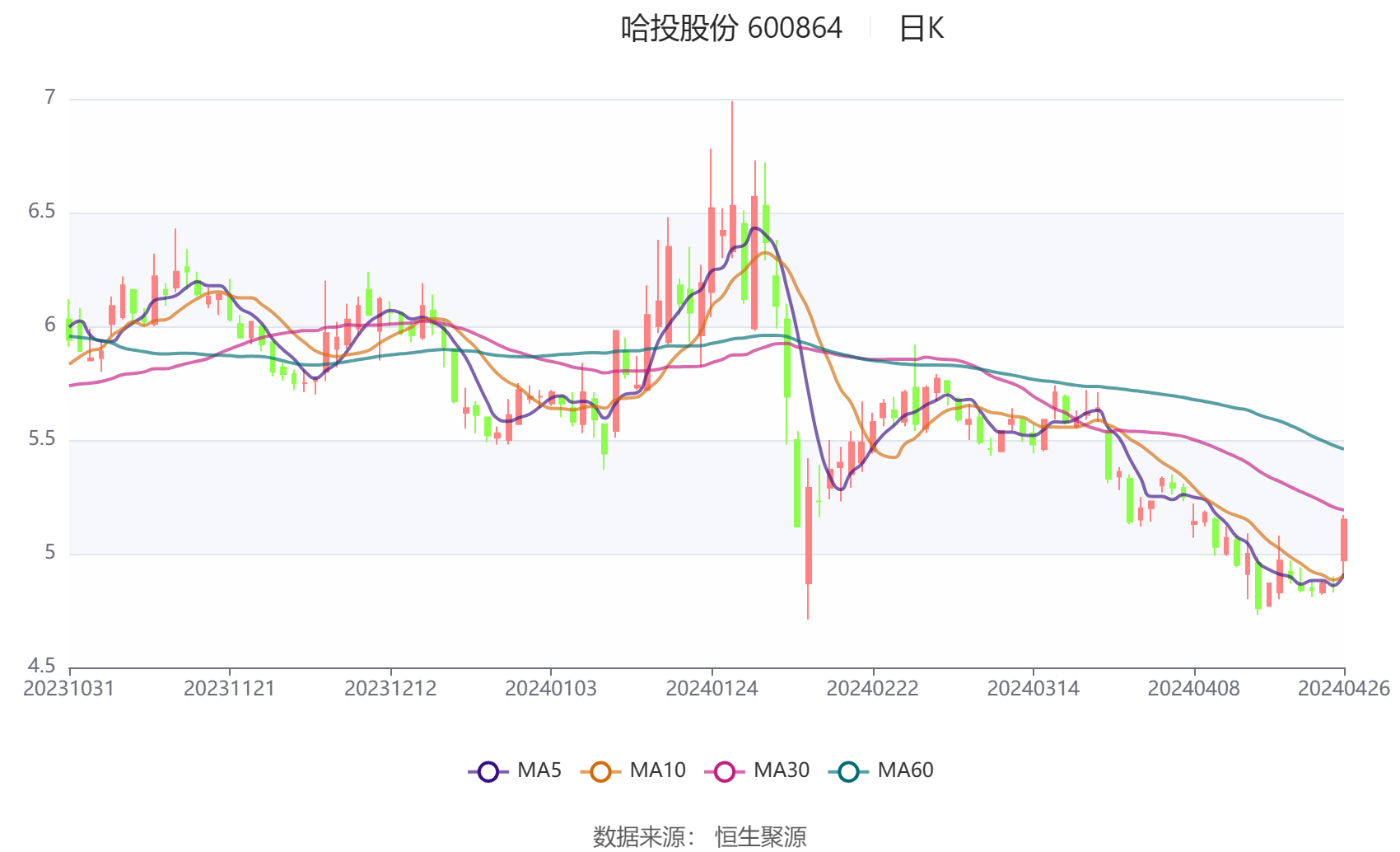The image size is (1400, 852).
Task: Click the x-axis date label 20240222
Action: tap(872, 689)
